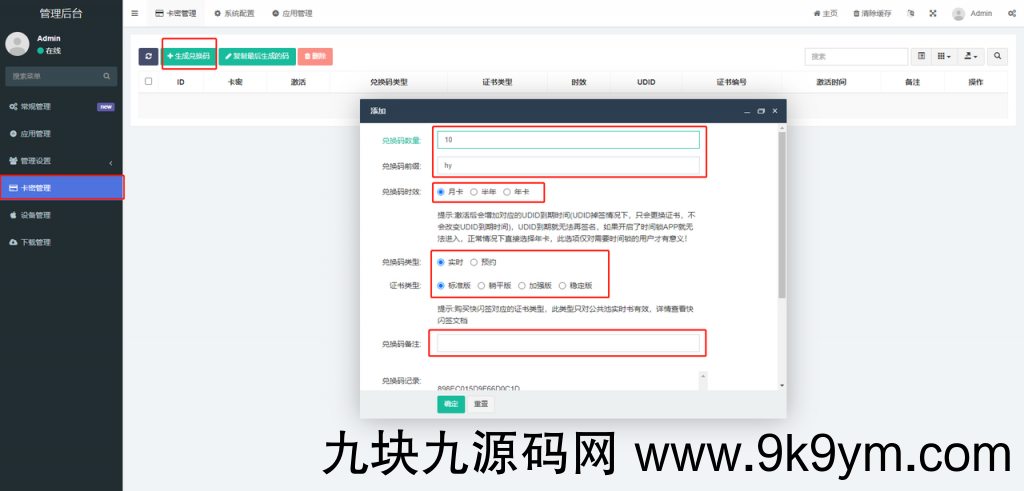Image resolution: width=1024 pixels, height=491 pixels.
Task: Open the export data dropdown
Action: (971, 57)
